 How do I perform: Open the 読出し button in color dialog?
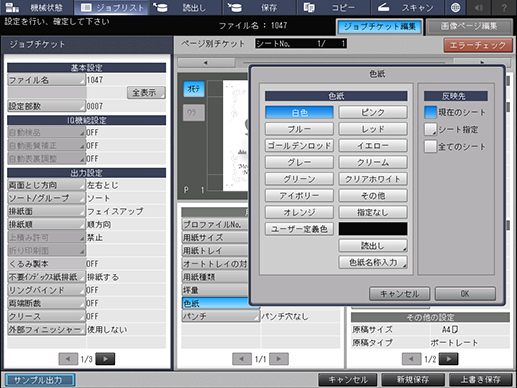pyautogui.click(x=373, y=246)
